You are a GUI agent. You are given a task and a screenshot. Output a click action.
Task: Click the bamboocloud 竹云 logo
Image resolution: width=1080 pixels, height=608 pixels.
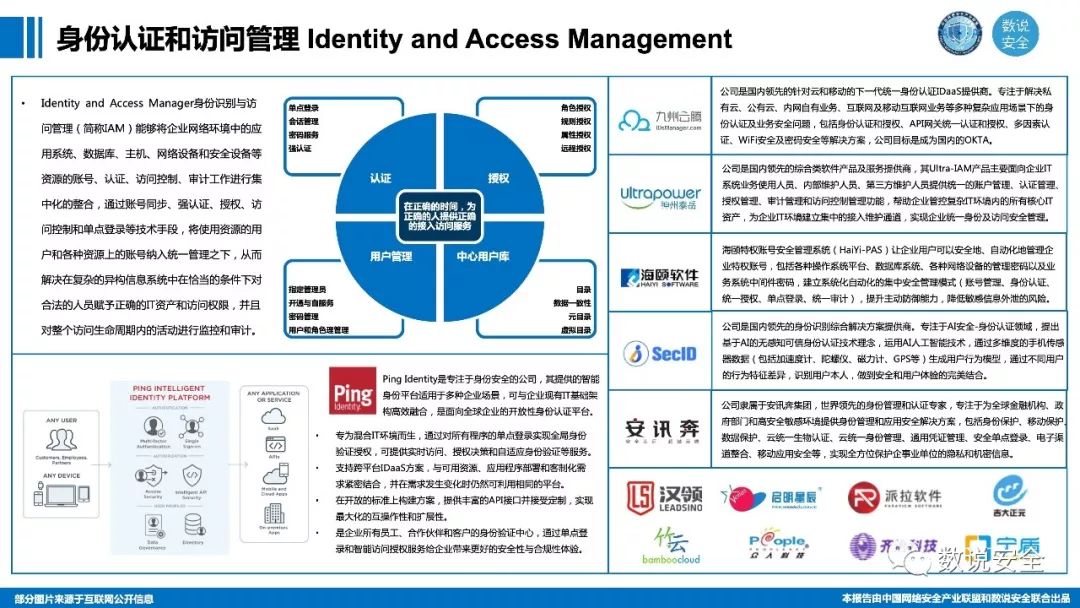[664, 548]
